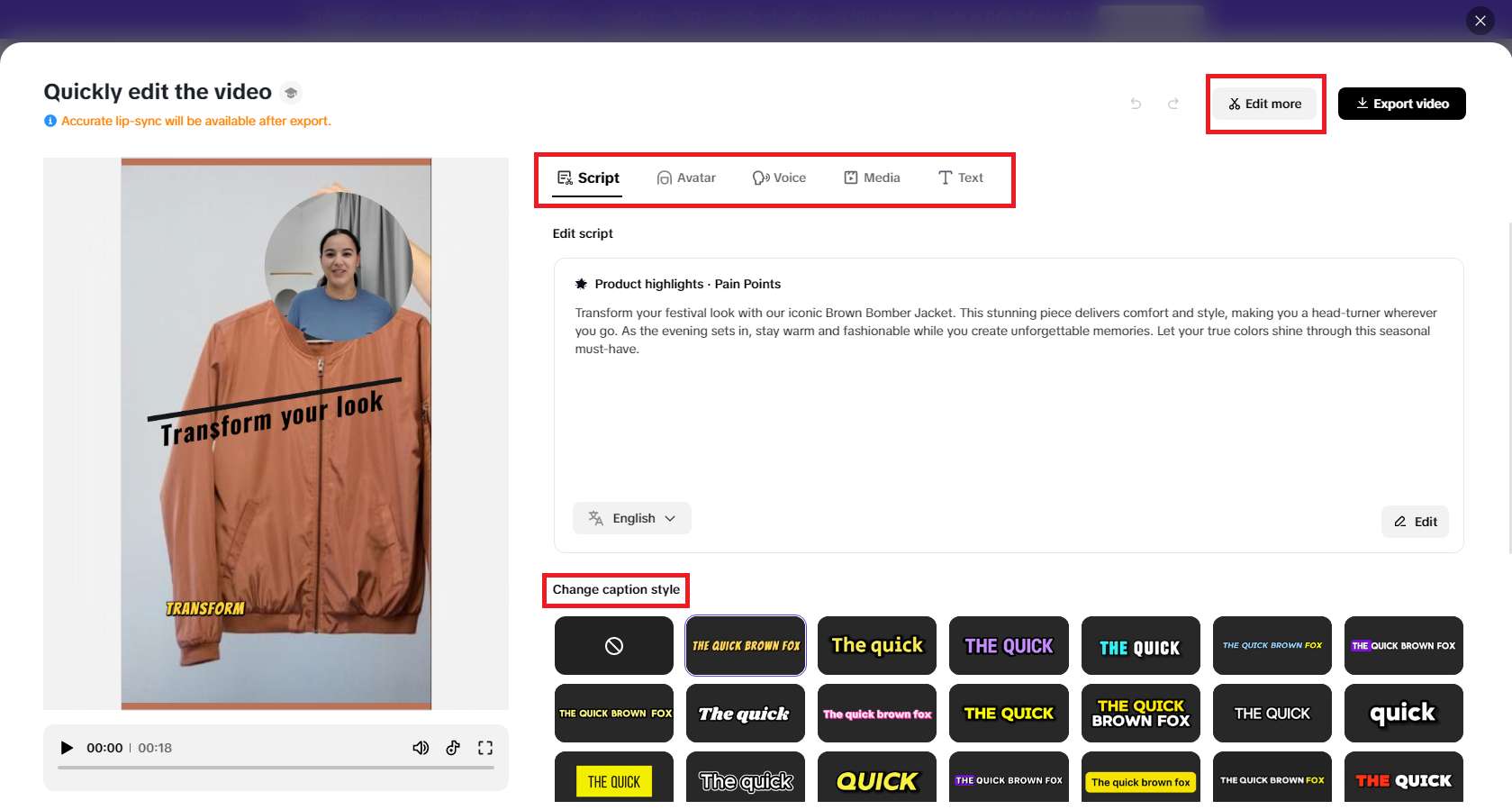Screen dimensions: 1512x810
Task: Pick the thin white 'THE QUICK' style
Action: [x=1272, y=714]
